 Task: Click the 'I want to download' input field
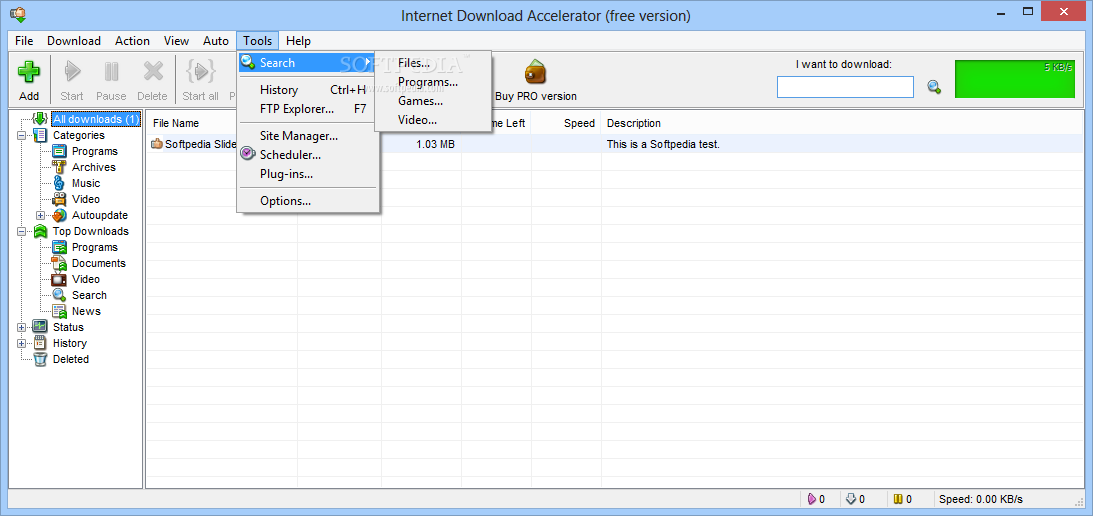coord(845,87)
